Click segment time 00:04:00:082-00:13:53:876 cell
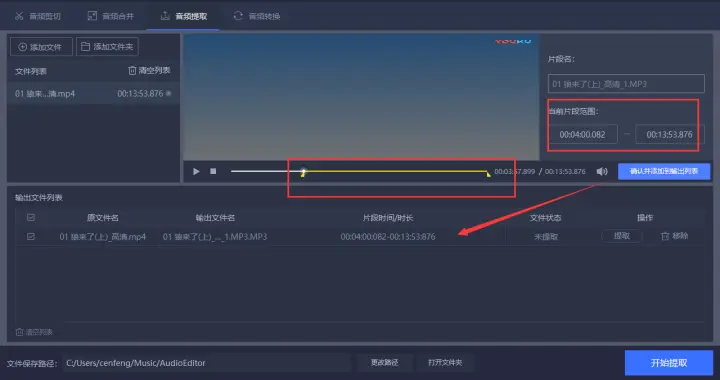720x380 pixels. (x=388, y=237)
